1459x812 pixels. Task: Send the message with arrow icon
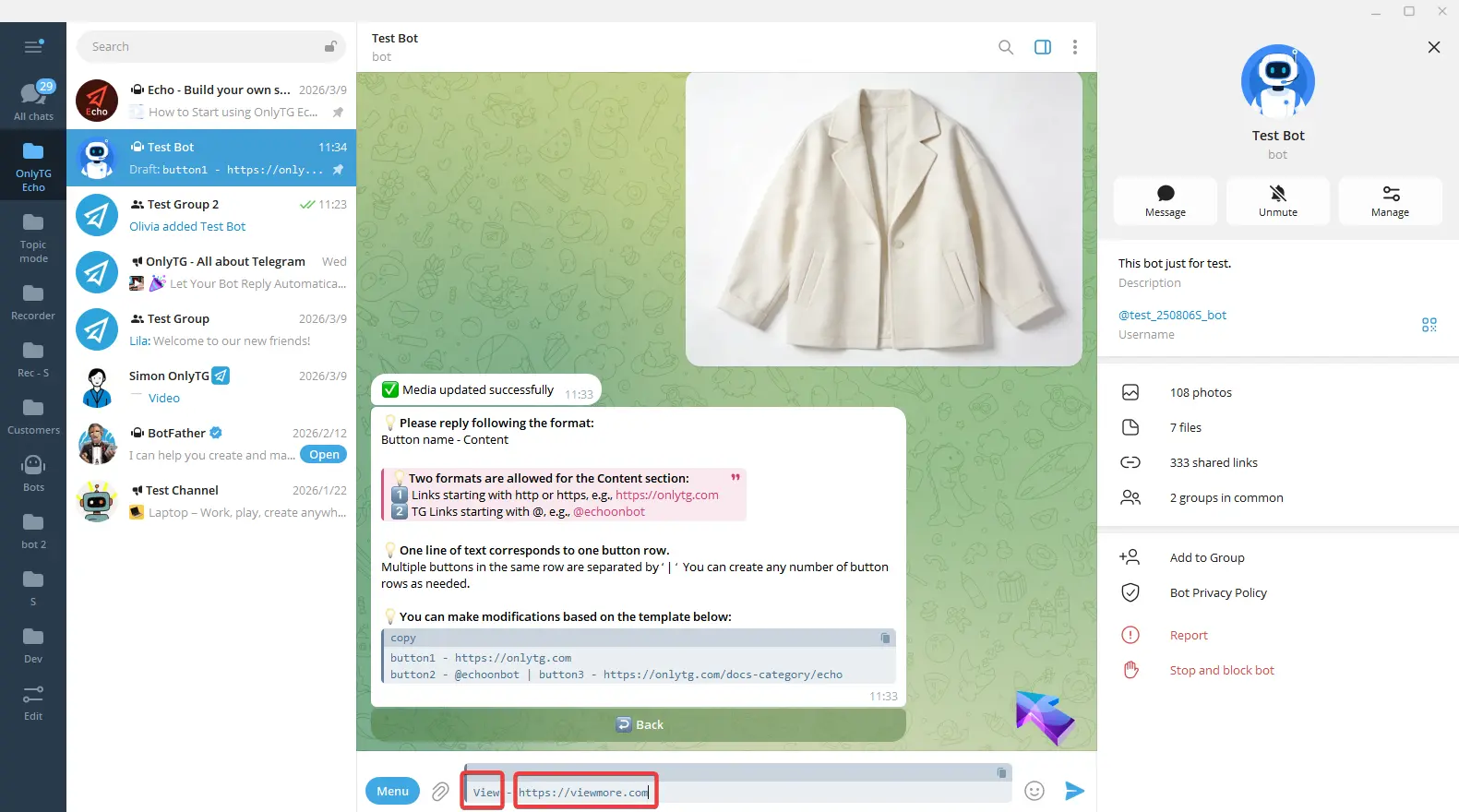[1073, 791]
